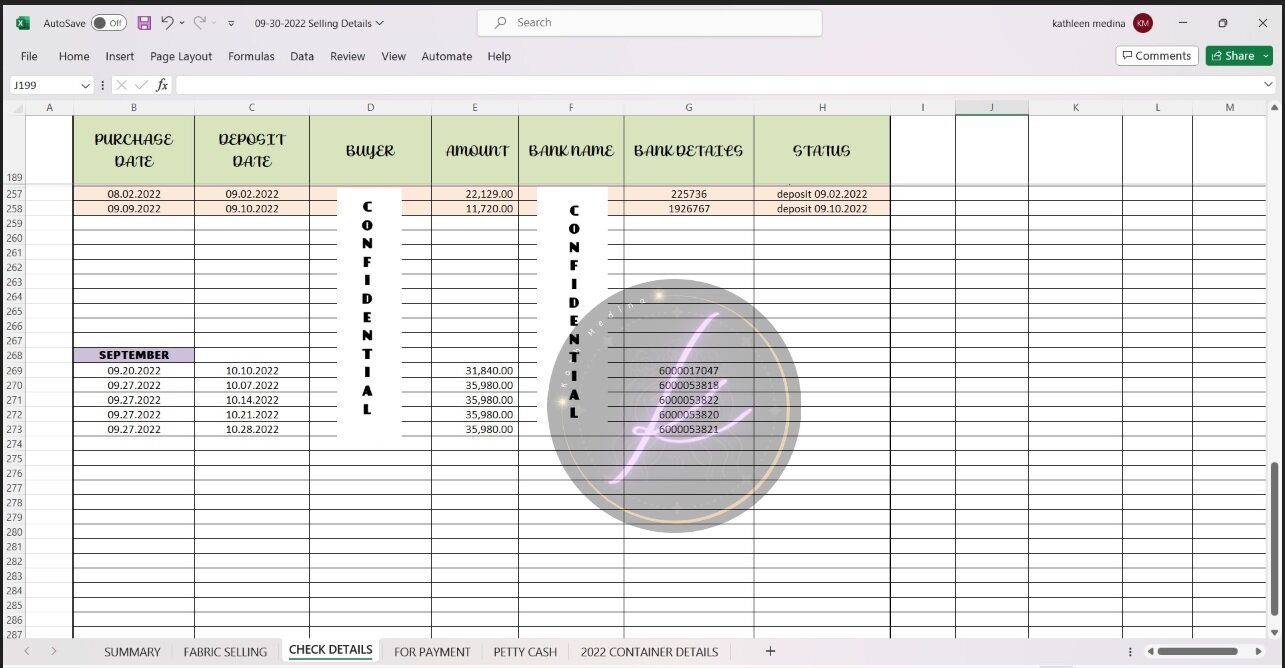This screenshot has width=1285, height=668.
Task: Click the horizontal scrollbar left arrow
Action: click(1152, 651)
